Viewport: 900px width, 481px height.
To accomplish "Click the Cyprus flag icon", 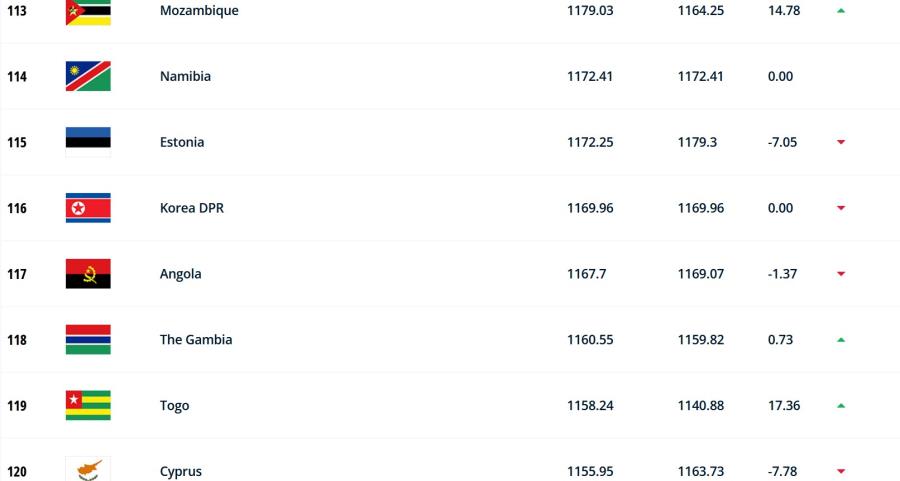I will tap(88, 470).
